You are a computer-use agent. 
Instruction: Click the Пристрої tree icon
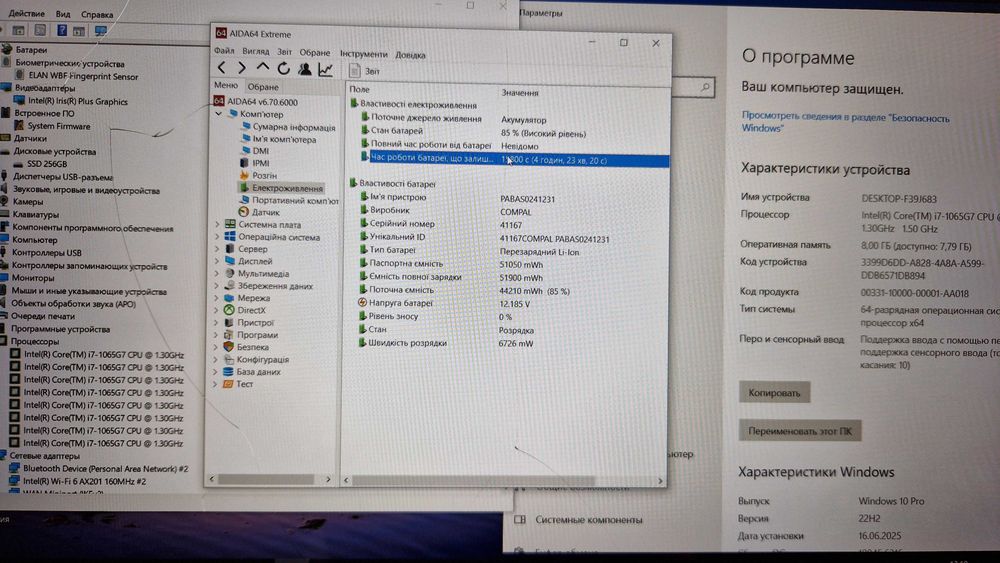coord(229,323)
